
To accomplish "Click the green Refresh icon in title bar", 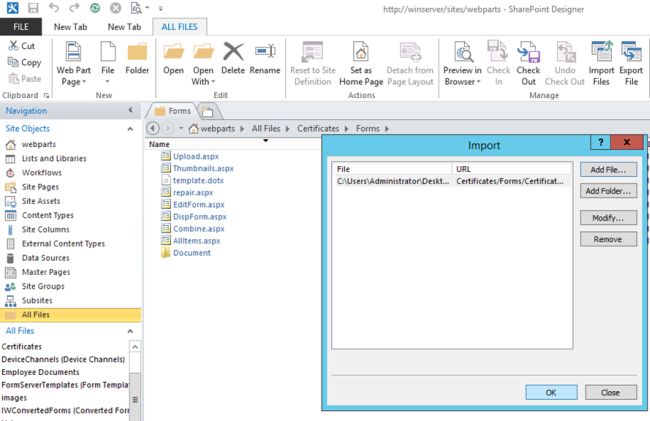I will [x=95, y=8].
